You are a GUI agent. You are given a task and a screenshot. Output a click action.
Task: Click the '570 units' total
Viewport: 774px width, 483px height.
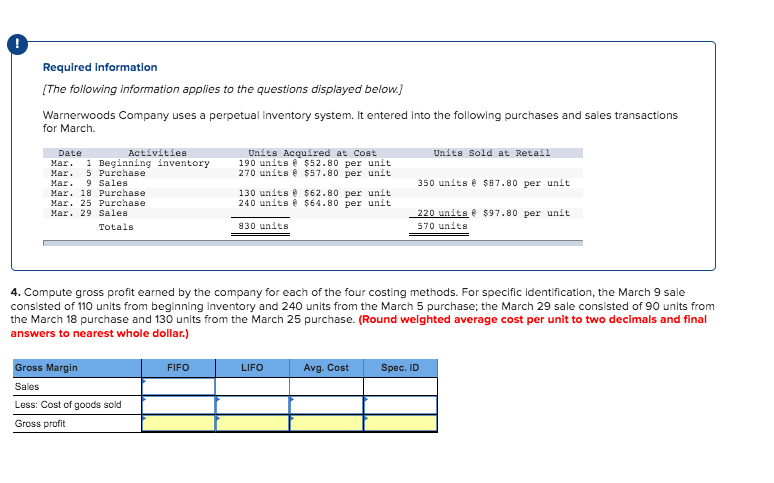[x=442, y=226]
